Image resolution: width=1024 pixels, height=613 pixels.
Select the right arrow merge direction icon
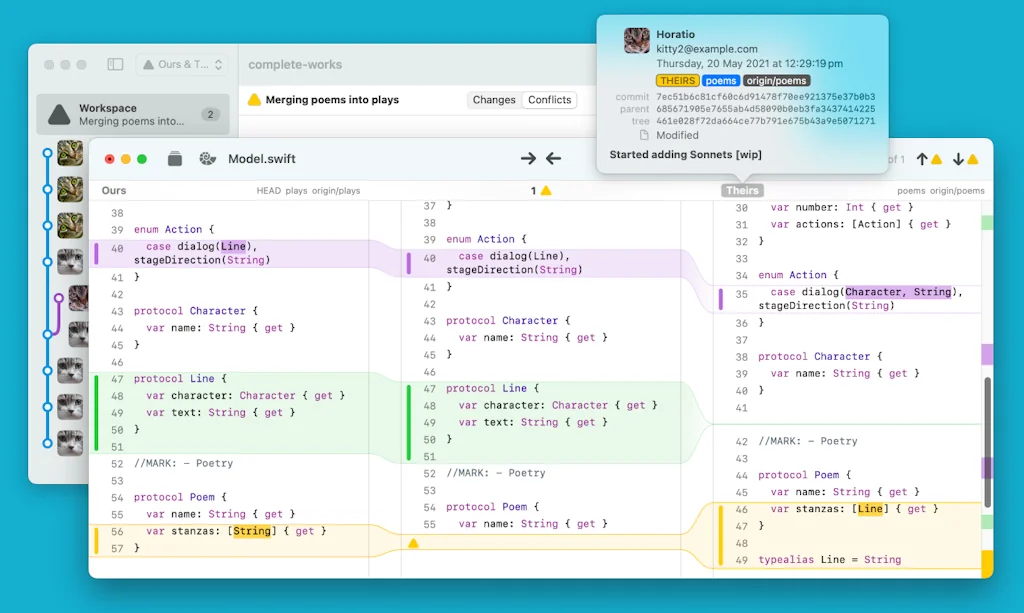coord(530,158)
